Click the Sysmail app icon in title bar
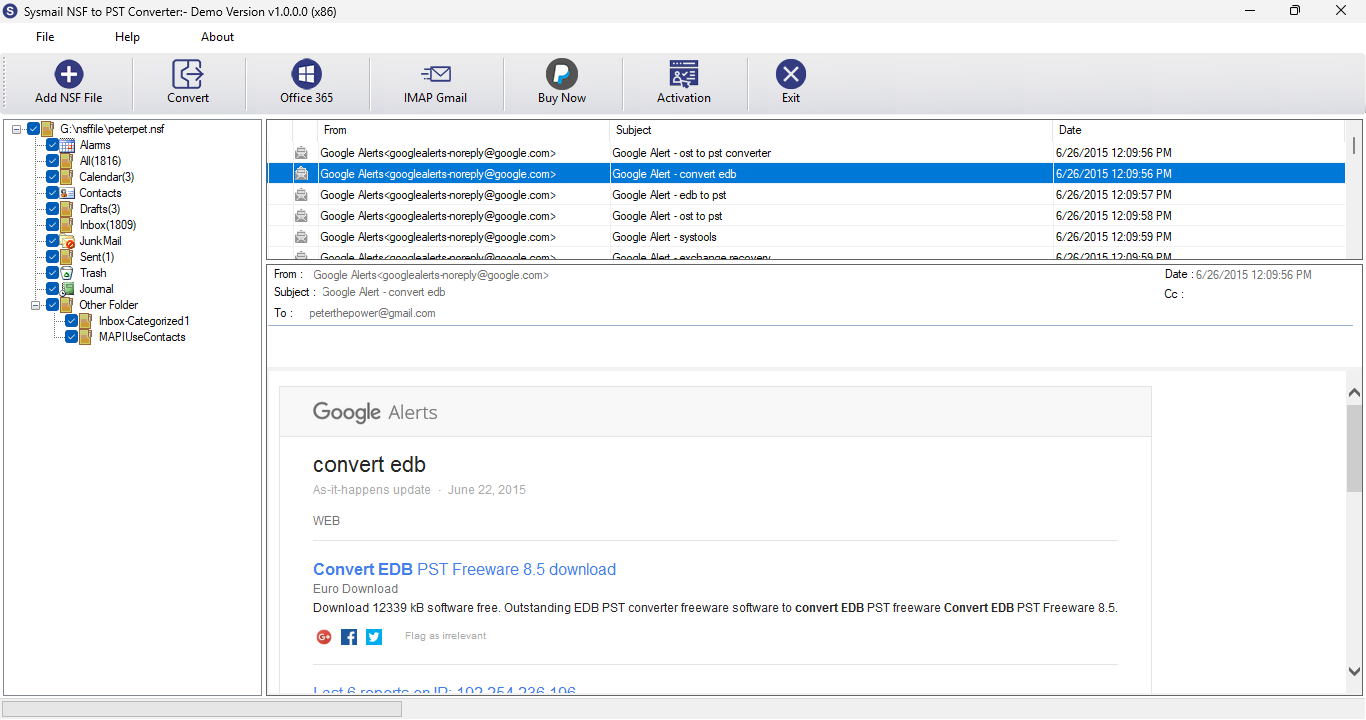The height and width of the screenshot is (720, 1366). tap(10, 10)
